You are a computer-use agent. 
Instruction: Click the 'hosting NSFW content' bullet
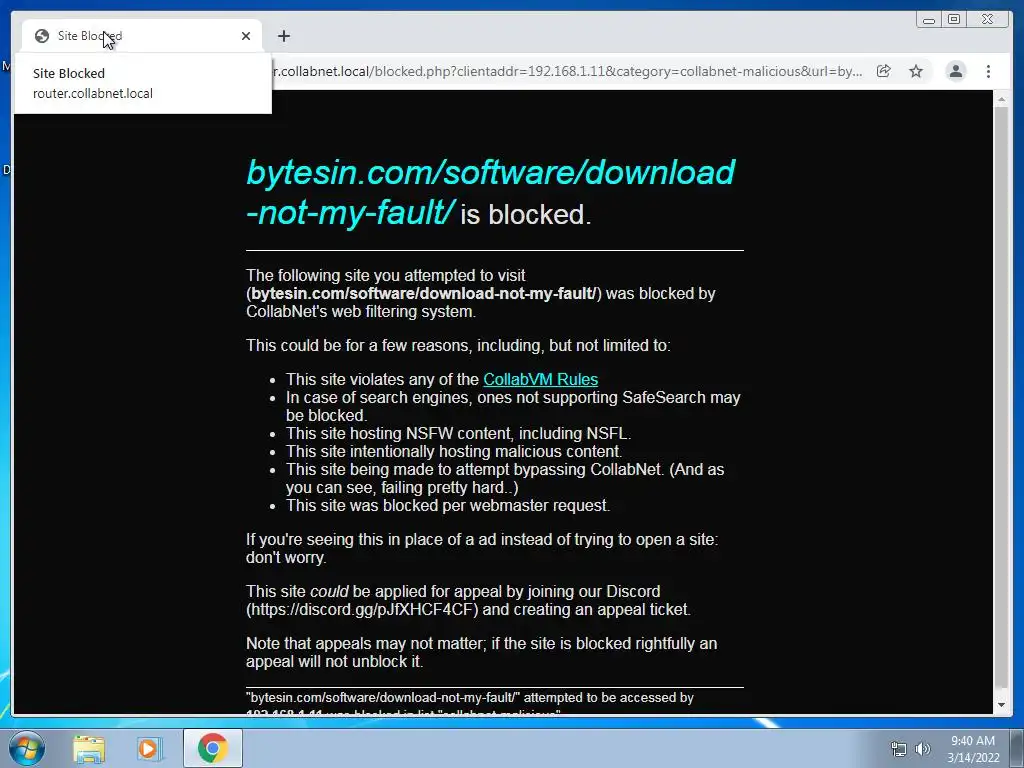pos(458,434)
